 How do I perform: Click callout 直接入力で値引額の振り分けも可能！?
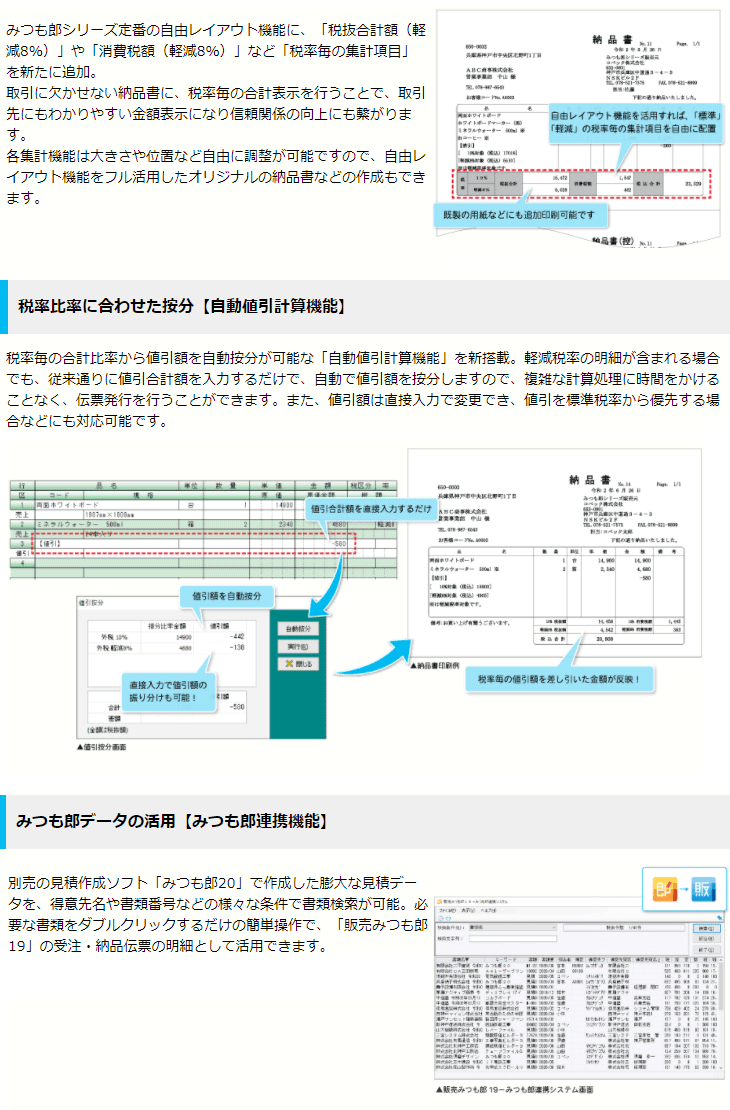point(168,691)
